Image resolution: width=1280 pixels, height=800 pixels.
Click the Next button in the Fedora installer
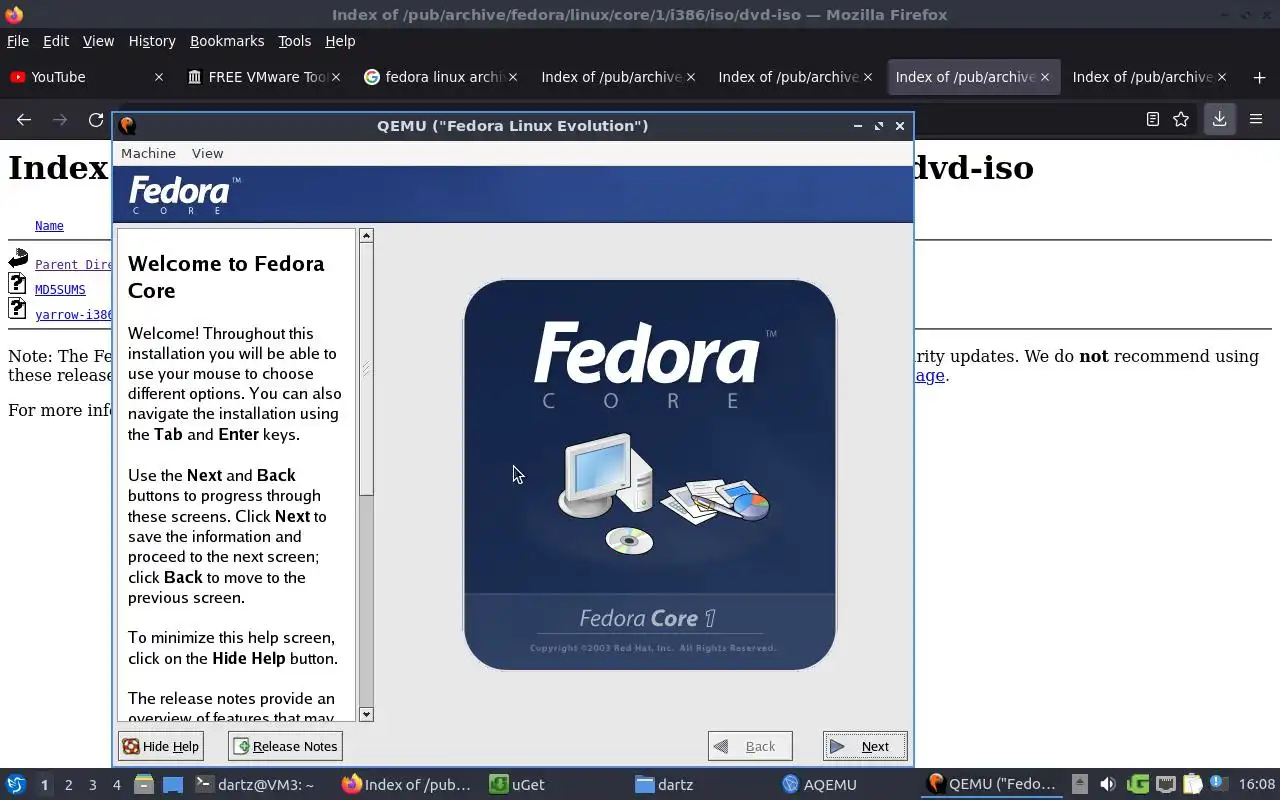865,746
